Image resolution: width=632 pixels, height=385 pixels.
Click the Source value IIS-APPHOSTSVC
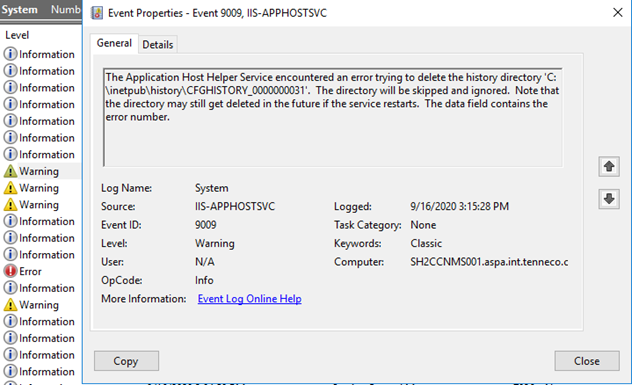[x=235, y=206]
